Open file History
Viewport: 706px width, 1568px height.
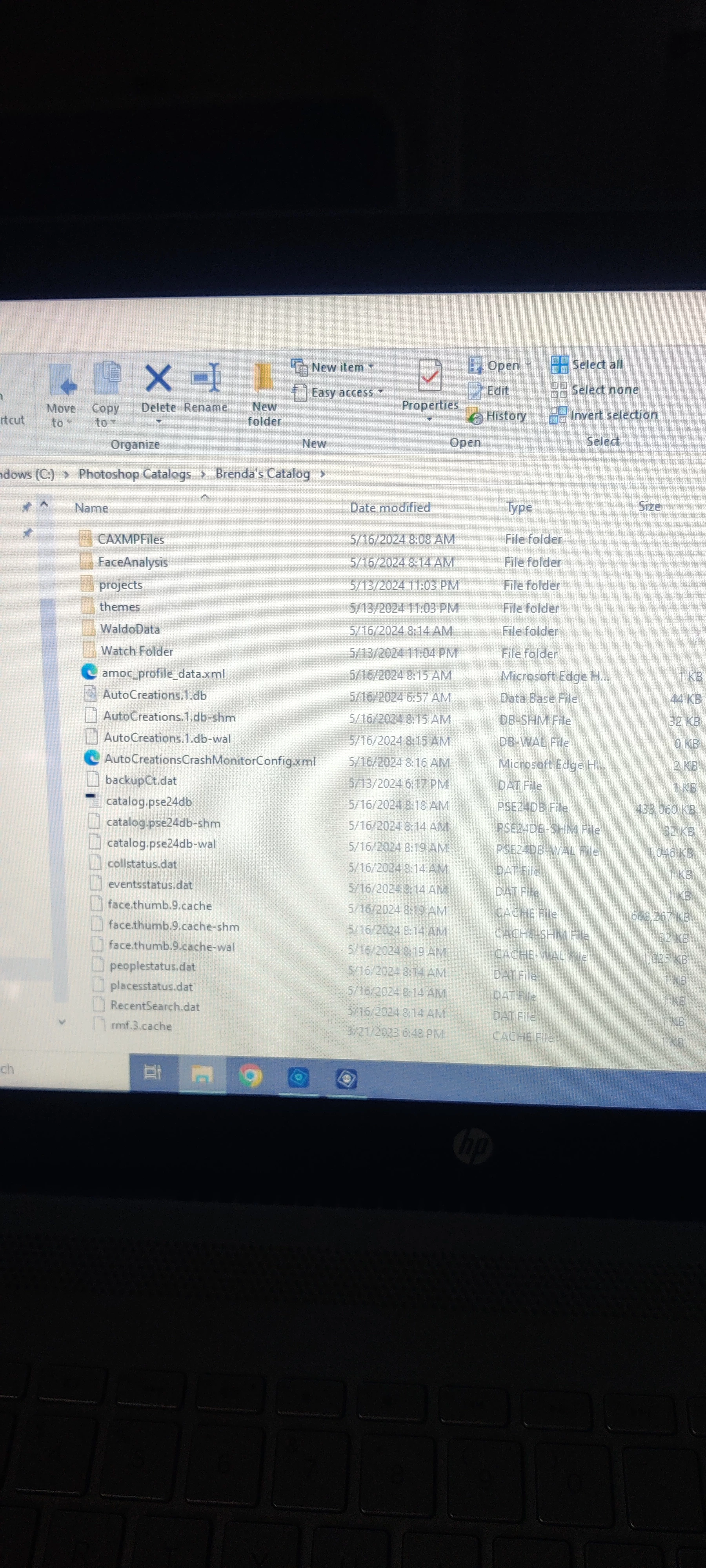(497, 416)
